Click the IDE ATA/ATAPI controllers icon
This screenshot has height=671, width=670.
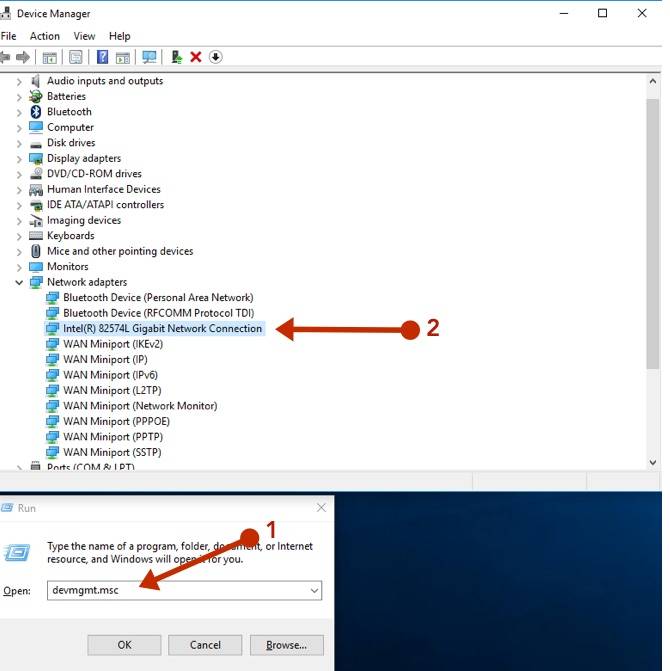point(36,205)
